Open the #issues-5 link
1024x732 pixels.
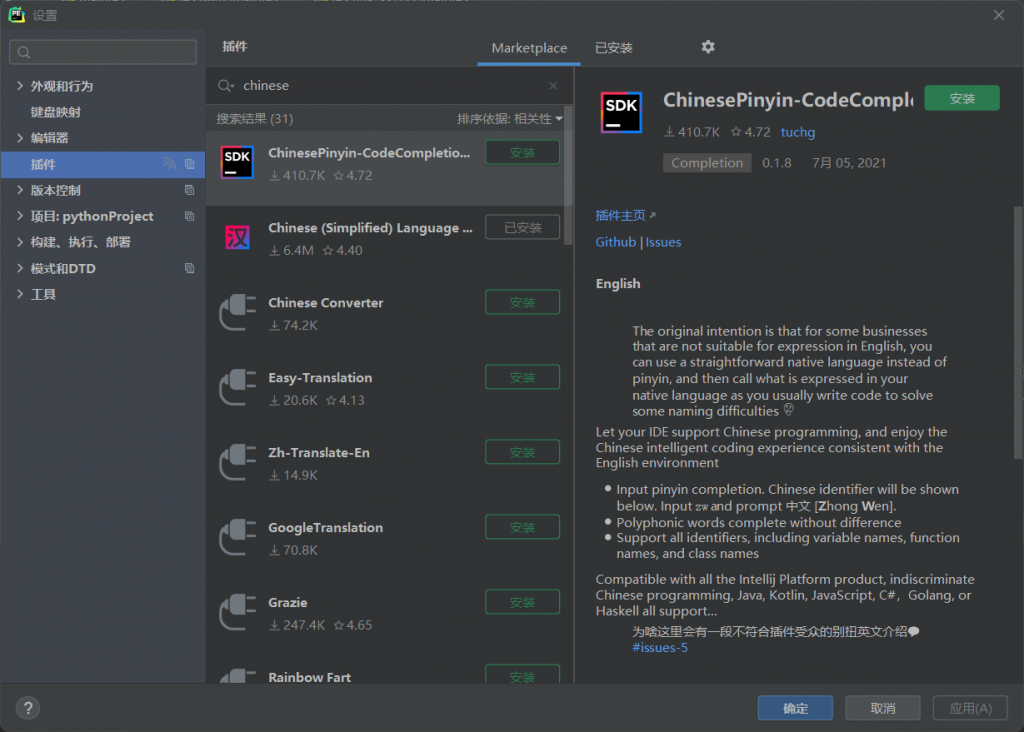point(660,647)
